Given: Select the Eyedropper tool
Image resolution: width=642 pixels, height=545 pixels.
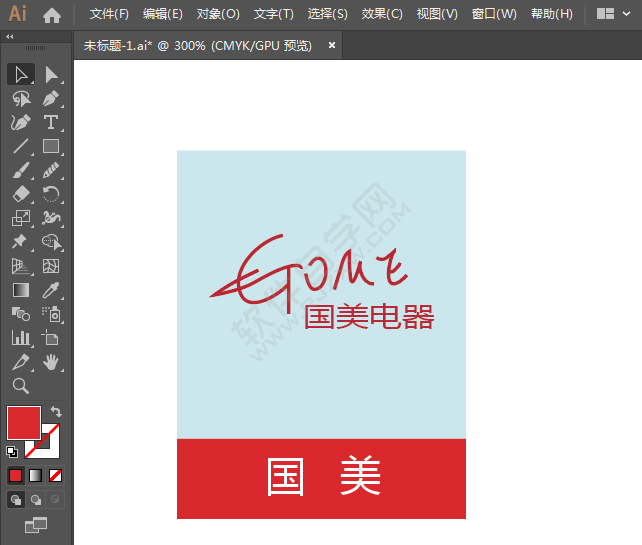Looking at the screenshot, I should (x=51, y=290).
